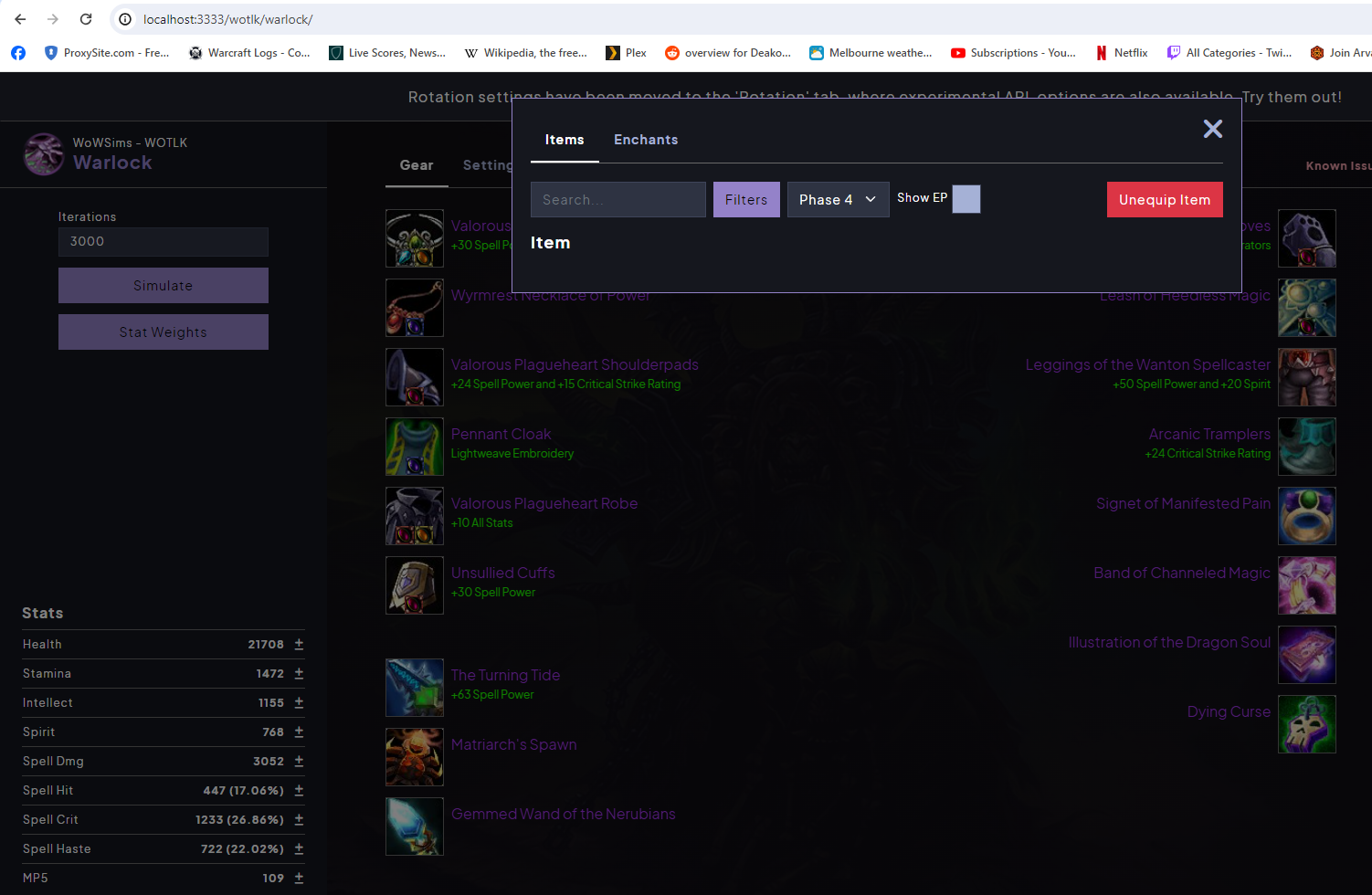1372x895 pixels.
Task: Open the Phase 4 dropdown
Action: pyautogui.click(x=838, y=199)
